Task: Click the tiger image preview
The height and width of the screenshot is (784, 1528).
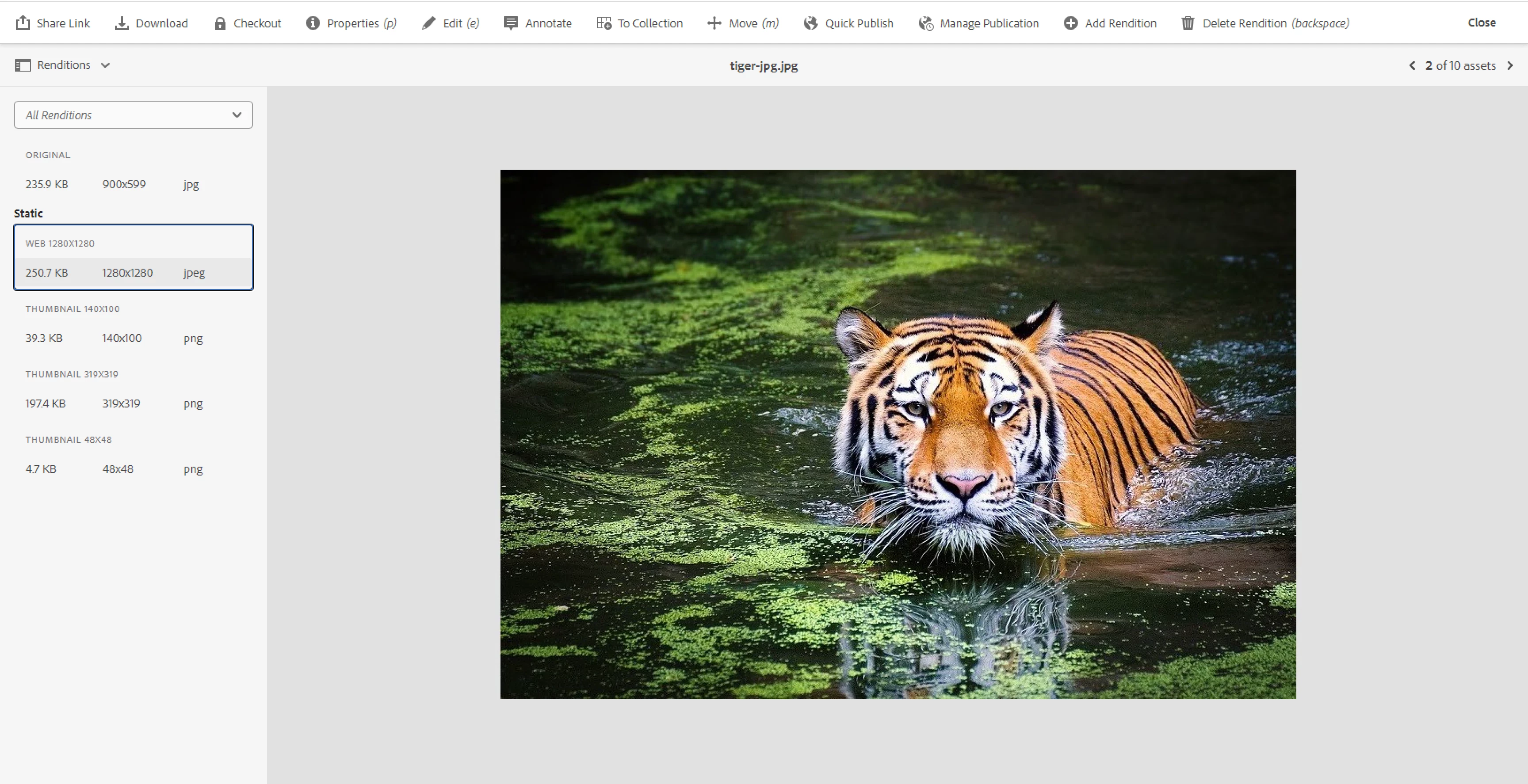Action: pos(898,434)
